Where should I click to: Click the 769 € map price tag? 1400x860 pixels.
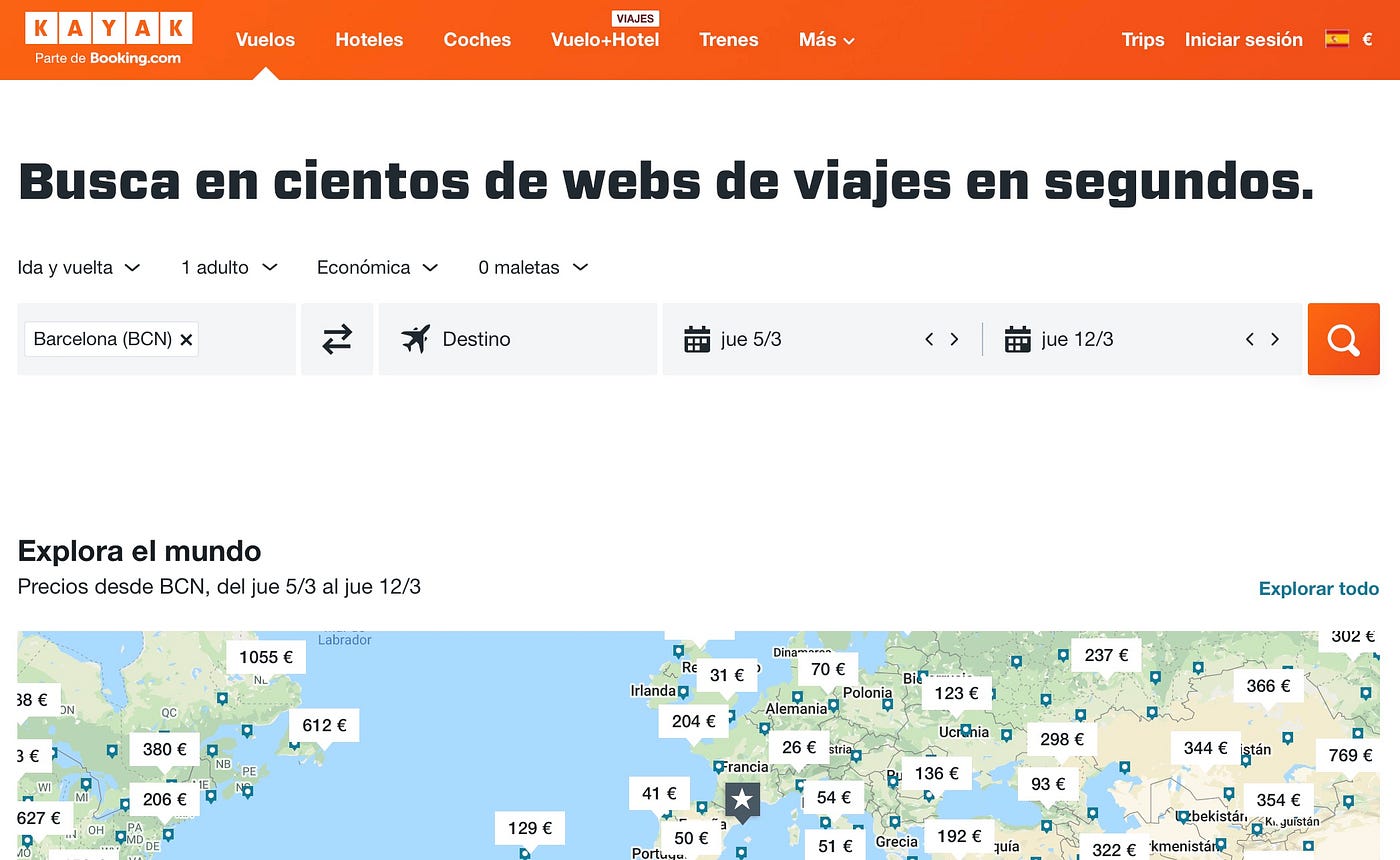[x=1350, y=755]
